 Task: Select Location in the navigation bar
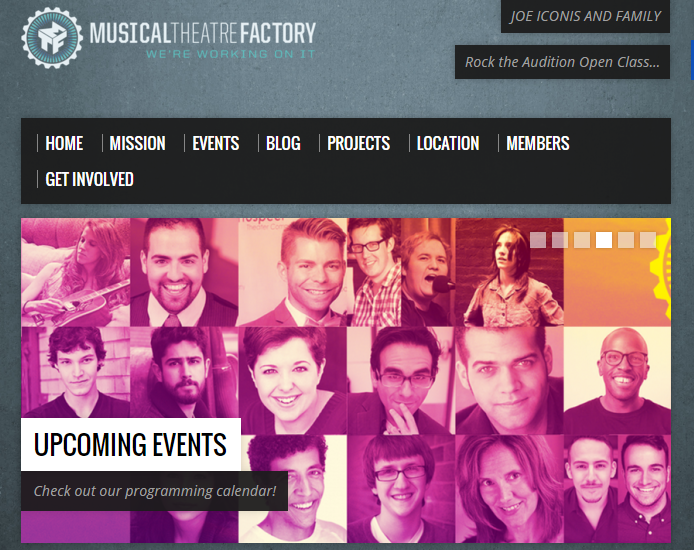click(x=448, y=143)
